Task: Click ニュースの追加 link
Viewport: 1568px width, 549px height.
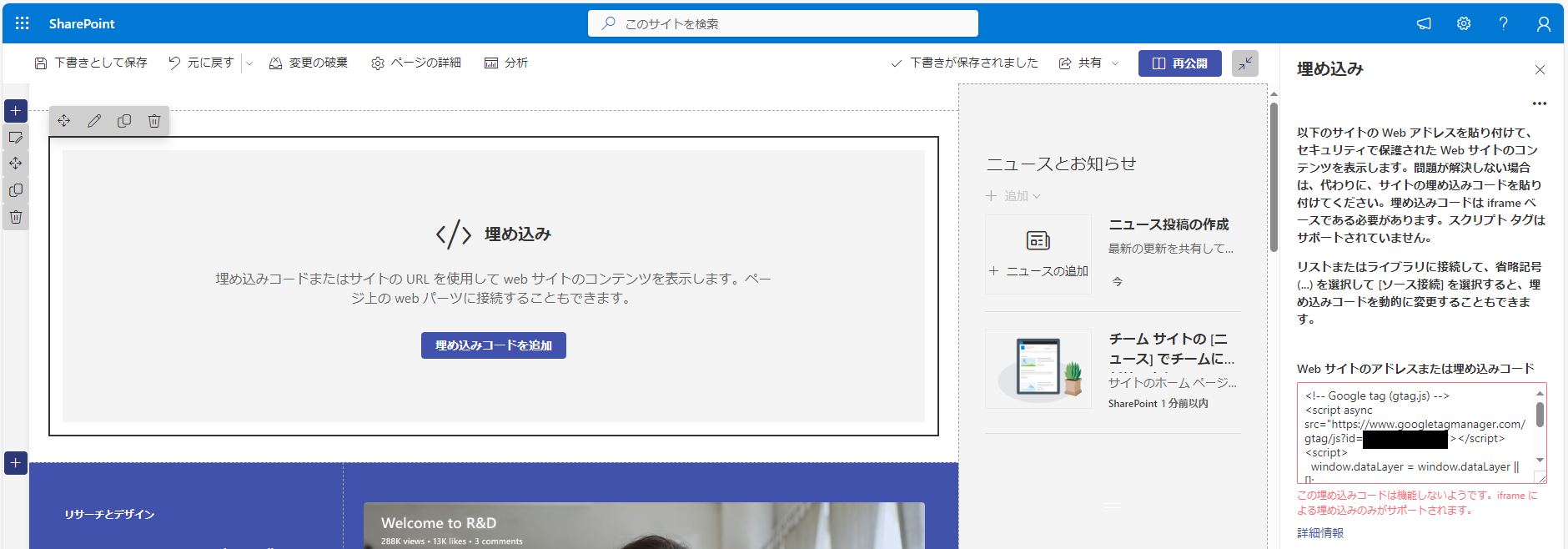Action: pos(1038,271)
